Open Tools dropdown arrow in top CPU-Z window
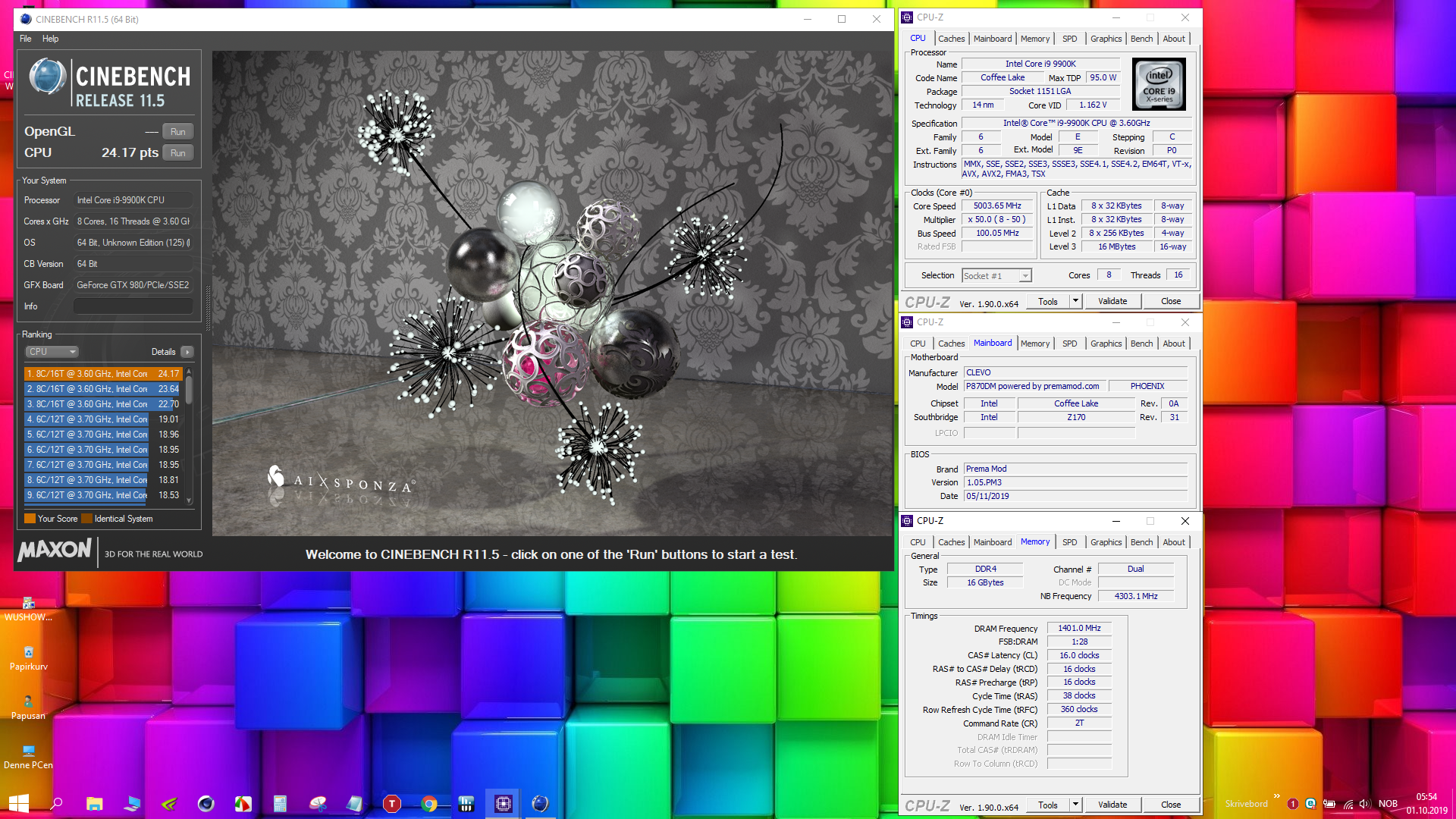The height and width of the screenshot is (819, 1456). [1075, 301]
